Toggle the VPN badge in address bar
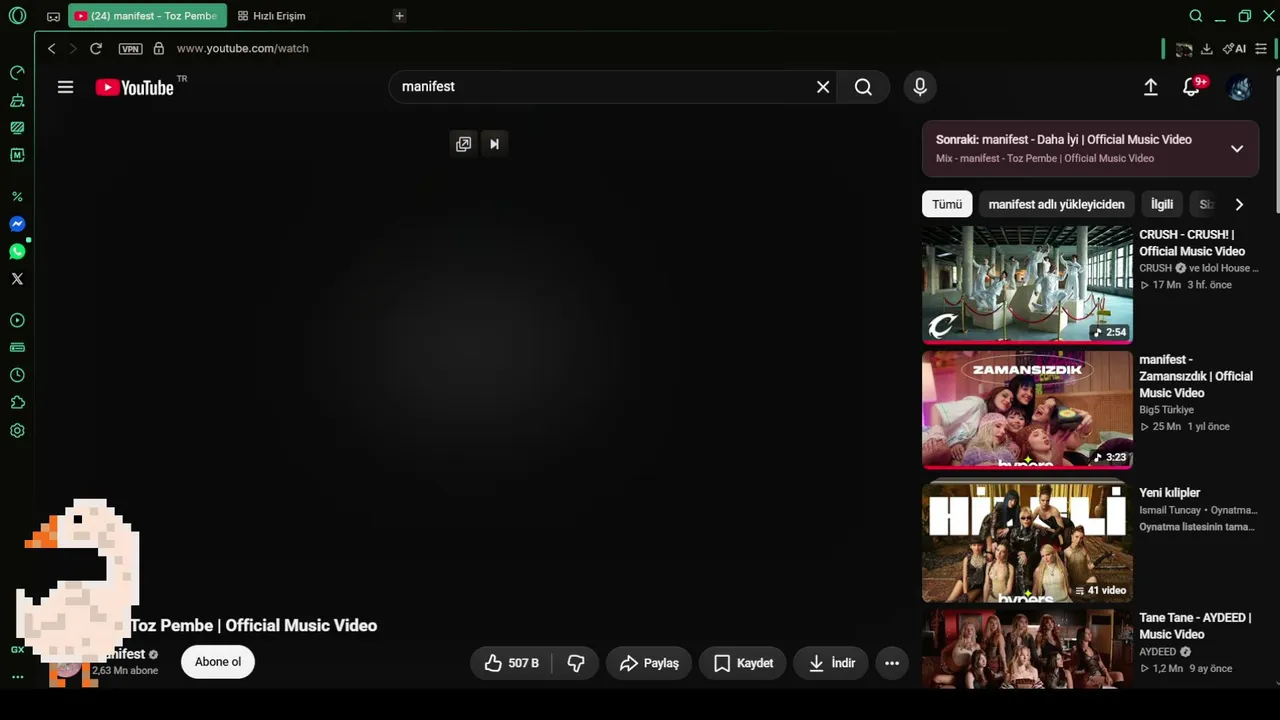The height and width of the screenshot is (720, 1280). [130, 48]
